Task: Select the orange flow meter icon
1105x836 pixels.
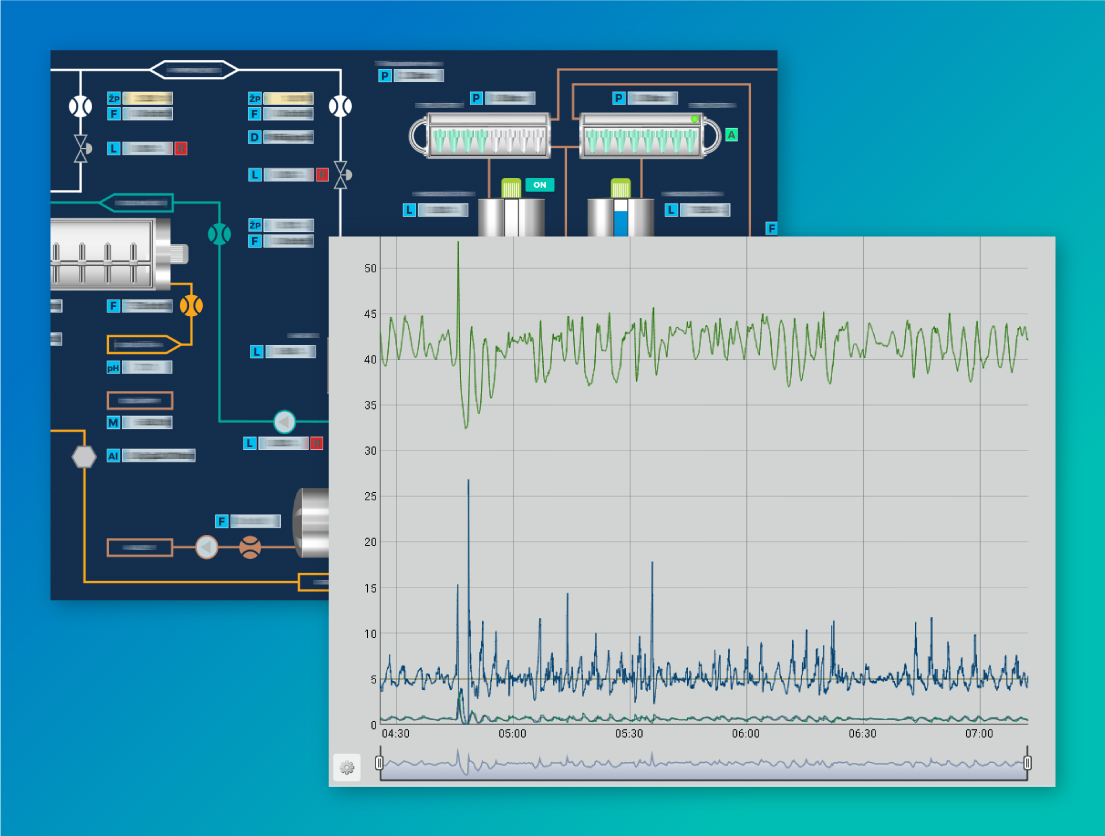Action: (x=191, y=305)
